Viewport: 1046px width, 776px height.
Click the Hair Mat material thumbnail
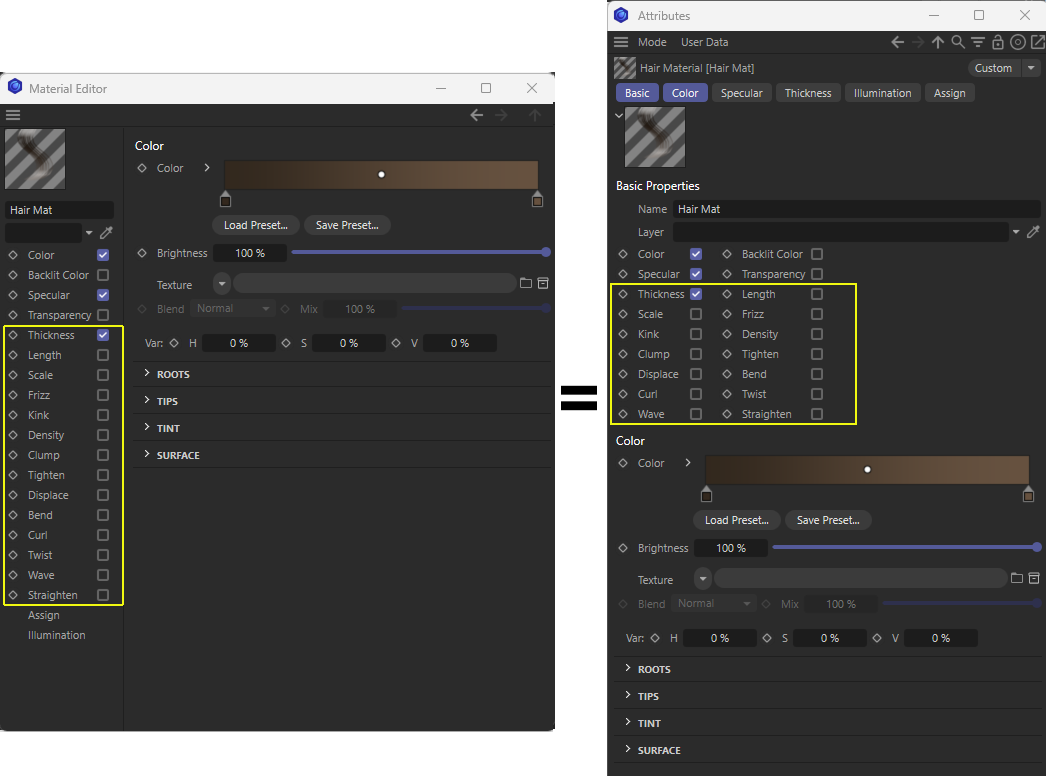click(34, 158)
